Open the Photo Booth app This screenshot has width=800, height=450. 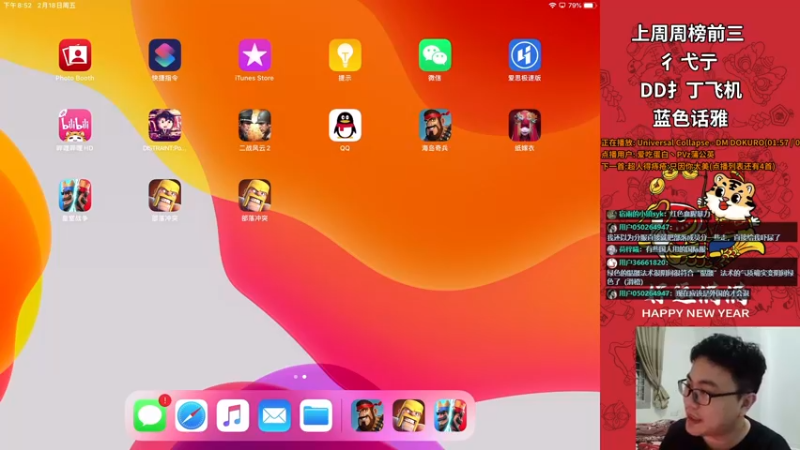75,55
